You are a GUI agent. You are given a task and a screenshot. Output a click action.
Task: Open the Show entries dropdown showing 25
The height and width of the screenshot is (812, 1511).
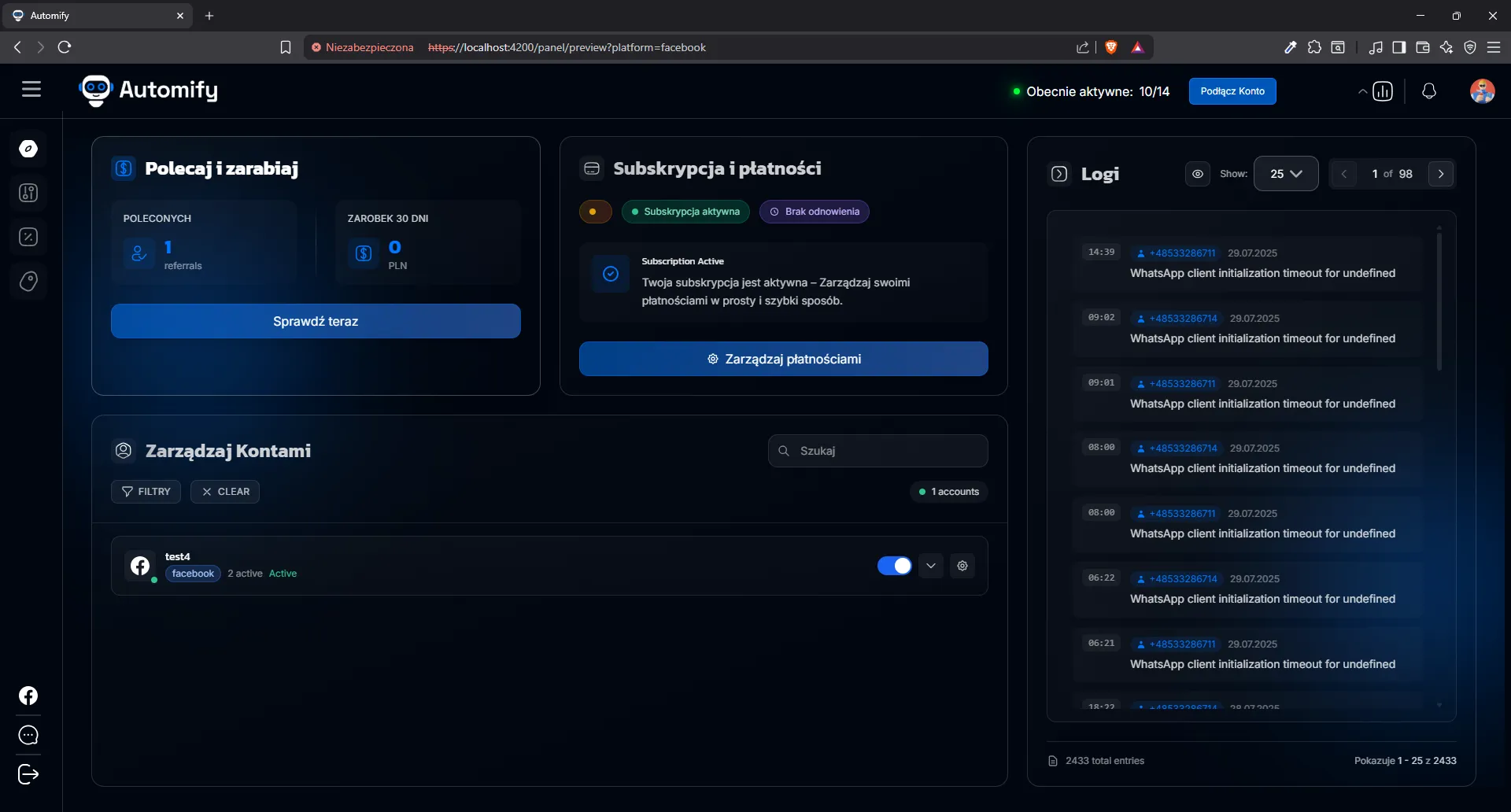point(1286,174)
